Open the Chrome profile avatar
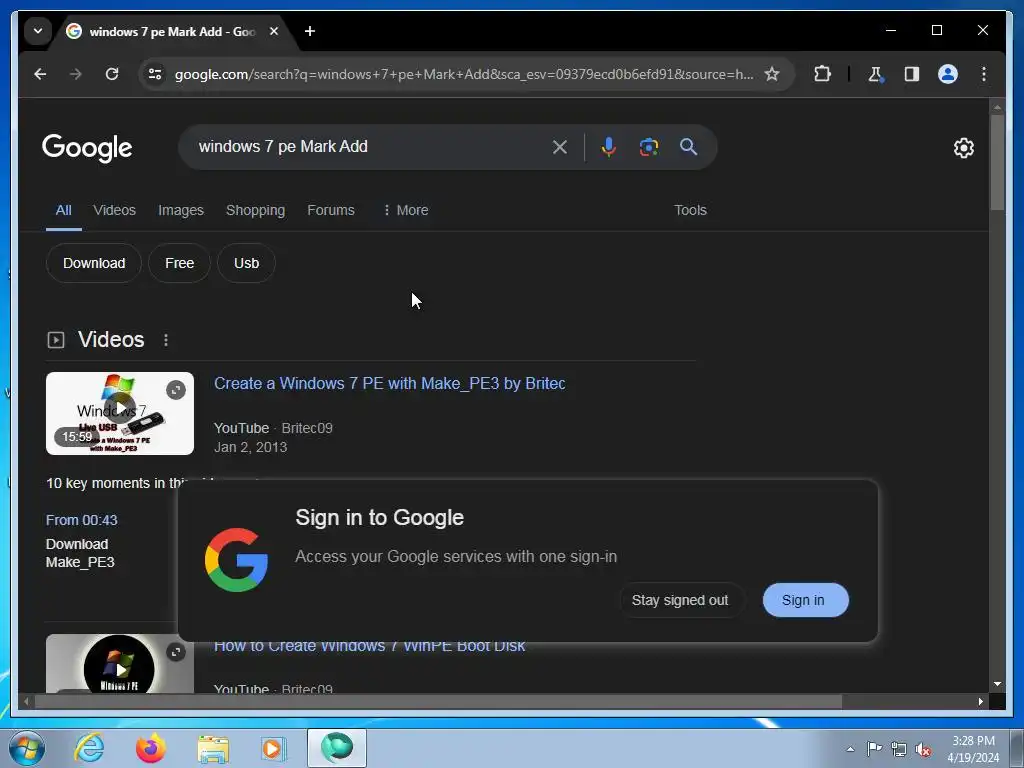Screen dimensions: 1024x768 click(x=948, y=74)
